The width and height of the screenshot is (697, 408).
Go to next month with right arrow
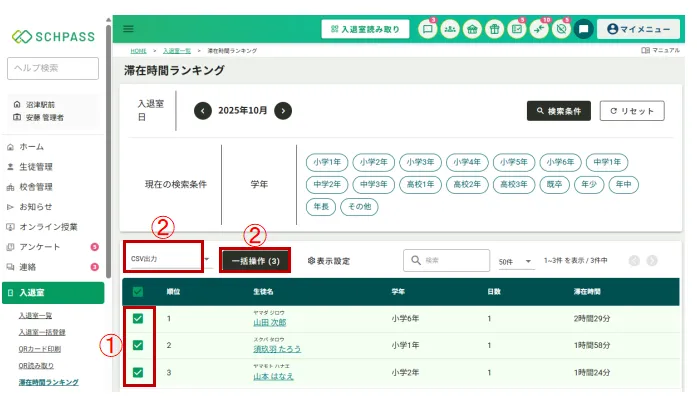(284, 111)
